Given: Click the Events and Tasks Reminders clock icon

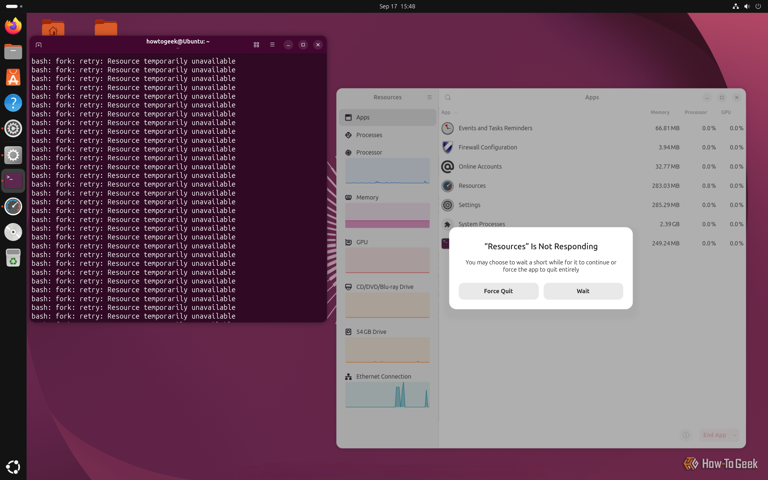Looking at the screenshot, I should click(447, 128).
